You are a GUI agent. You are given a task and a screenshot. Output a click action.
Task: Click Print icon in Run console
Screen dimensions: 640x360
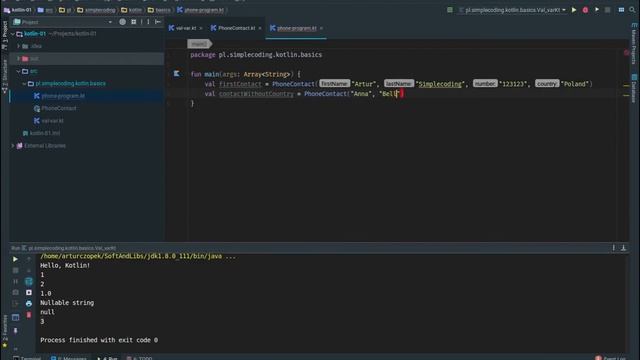pos(29,304)
